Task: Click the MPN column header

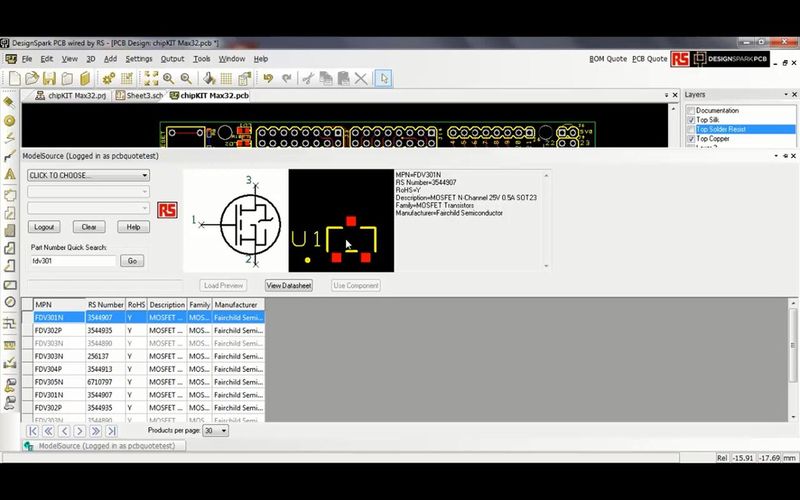Action: tap(59, 305)
